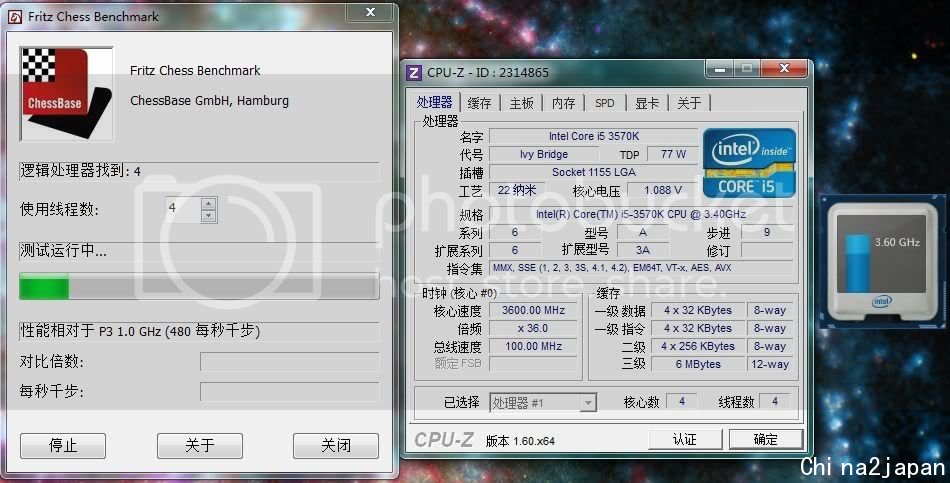
Task: Minimize the CPU-Z window
Action: pyautogui.click(x=720, y=69)
